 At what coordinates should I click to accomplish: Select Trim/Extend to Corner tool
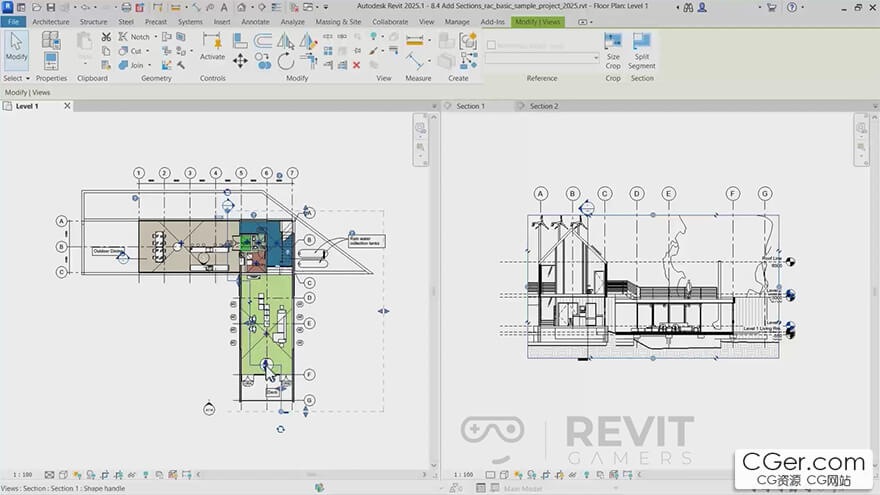coord(308,61)
